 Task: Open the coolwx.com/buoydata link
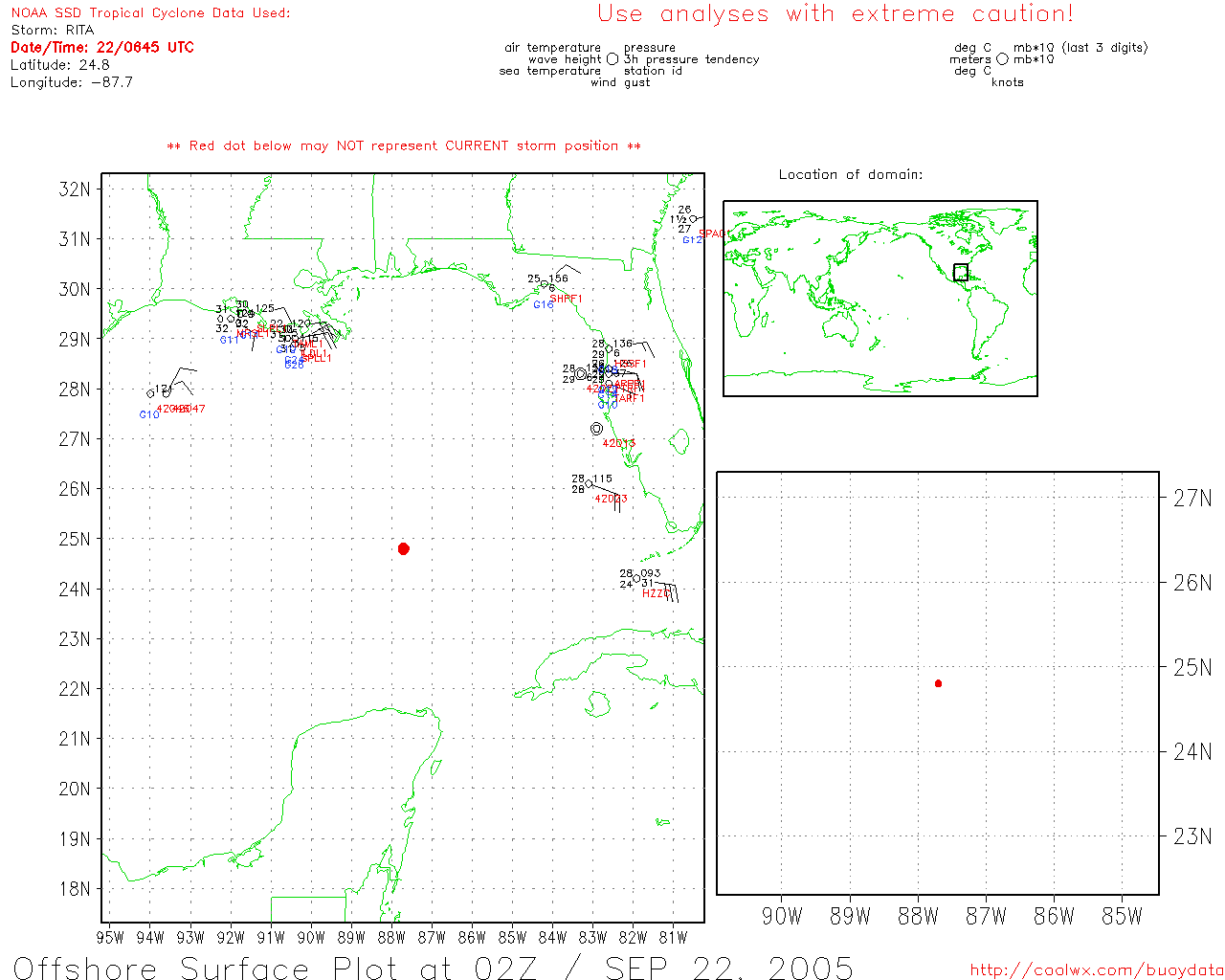point(1097,969)
